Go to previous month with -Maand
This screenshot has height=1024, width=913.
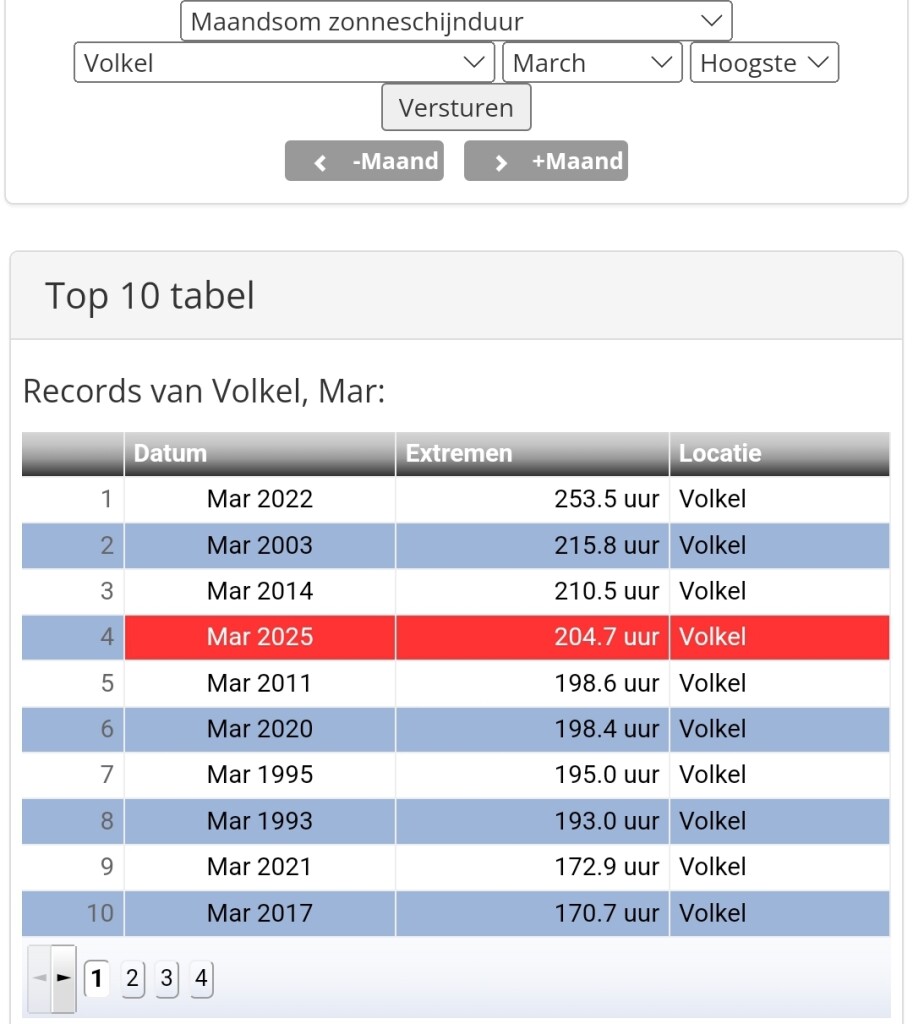364,161
